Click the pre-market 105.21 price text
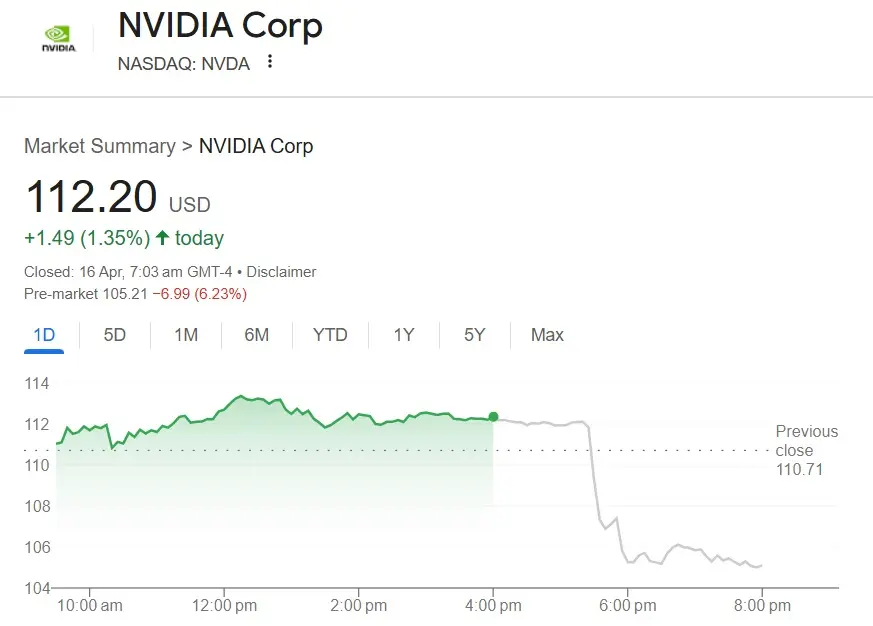The image size is (873, 626). coord(123,293)
